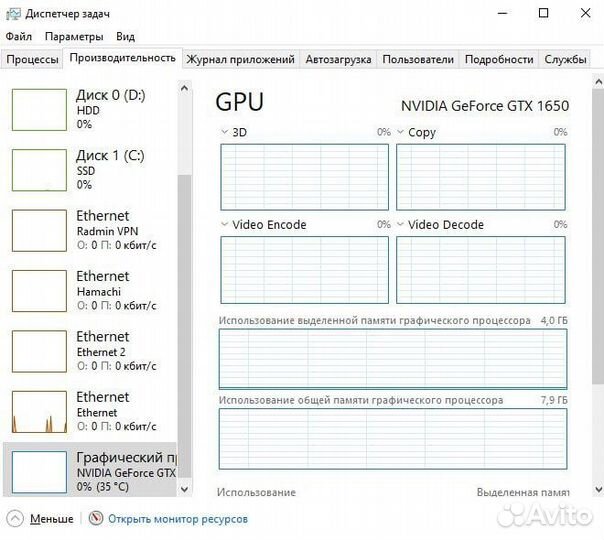604x540 pixels.
Task: Click the resource monitor icon
Action: 96,518
